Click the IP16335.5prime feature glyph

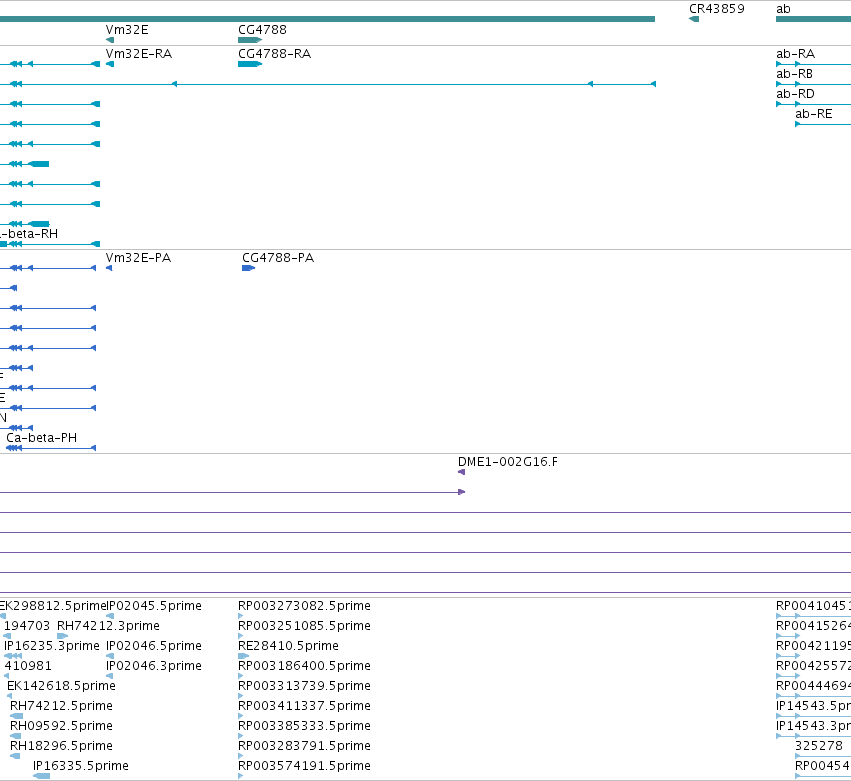41,776
